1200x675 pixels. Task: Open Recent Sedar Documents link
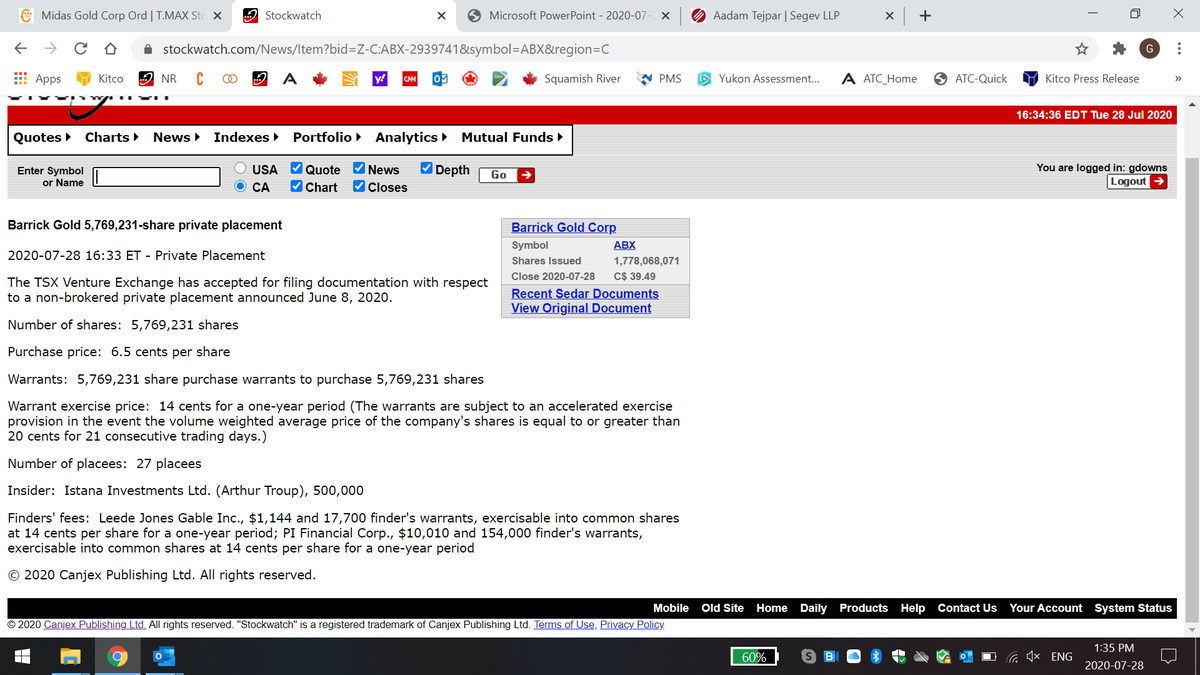tap(585, 293)
